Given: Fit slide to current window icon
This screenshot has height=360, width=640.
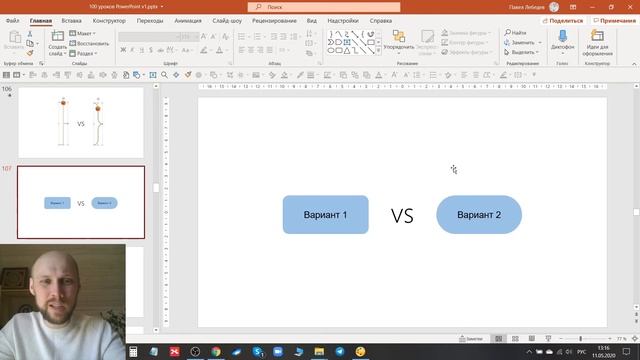Looking at the screenshot, I should click(x=635, y=339).
